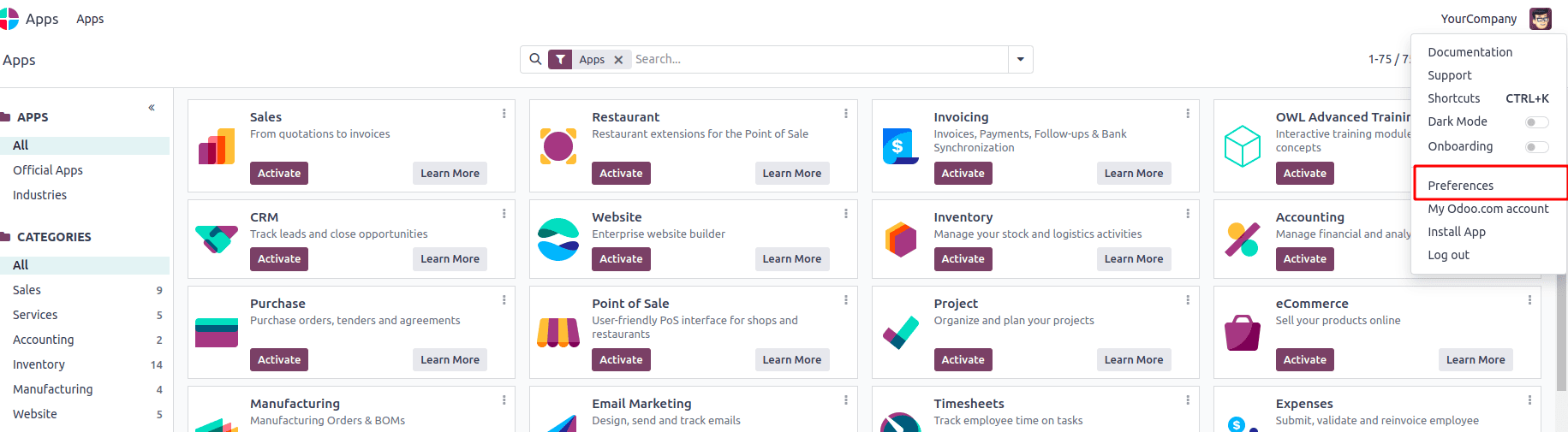1568x432 pixels.
Task: Select Industries in the sidebar
Action: 39,195
